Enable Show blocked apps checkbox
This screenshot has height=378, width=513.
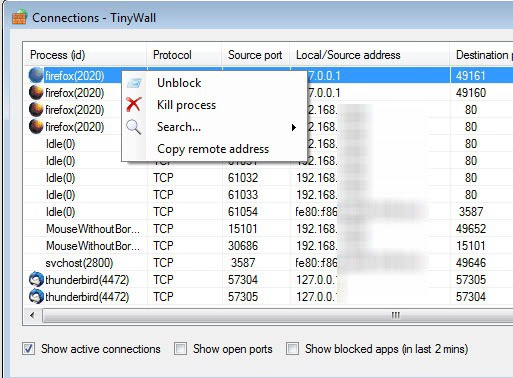(x=292, y=349)
